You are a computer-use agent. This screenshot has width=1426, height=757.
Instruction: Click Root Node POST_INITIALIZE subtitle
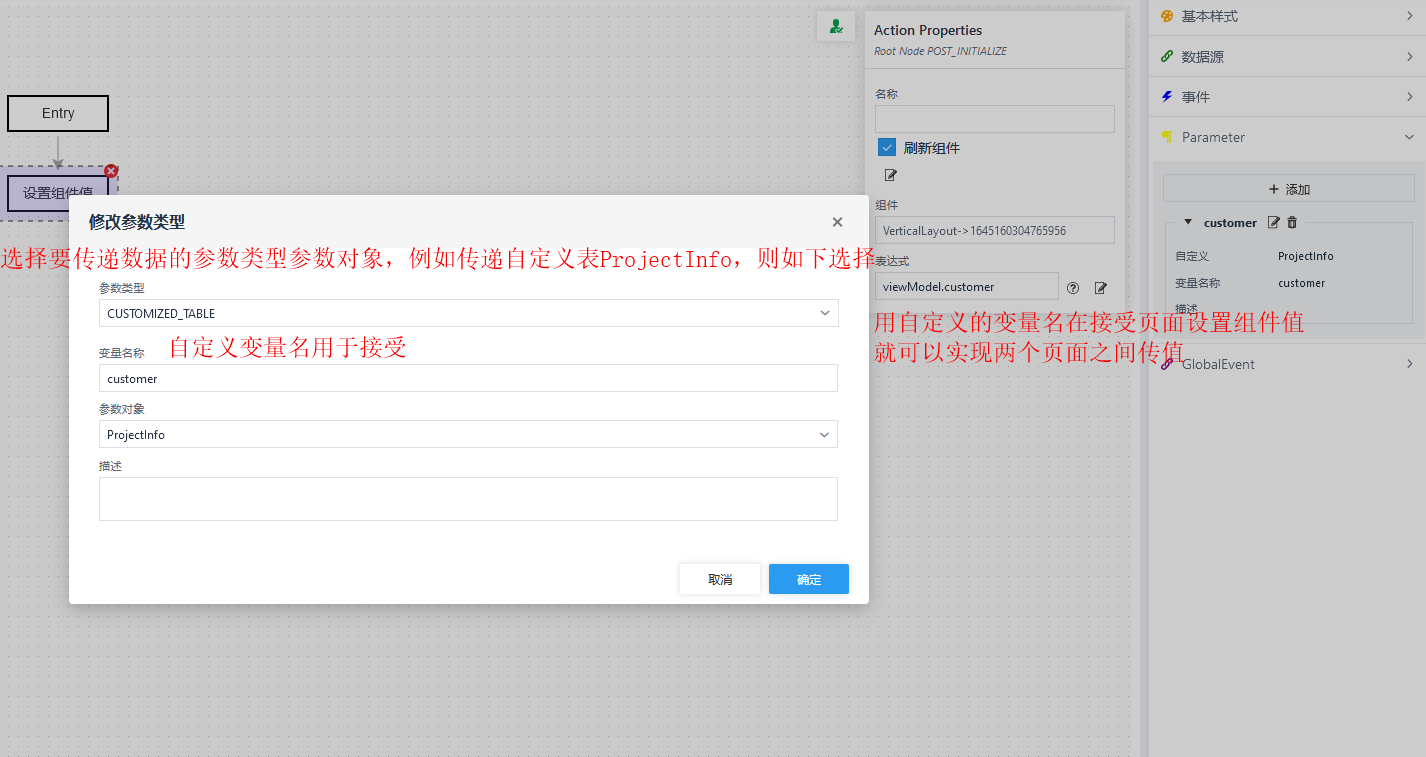coord(940,51)
